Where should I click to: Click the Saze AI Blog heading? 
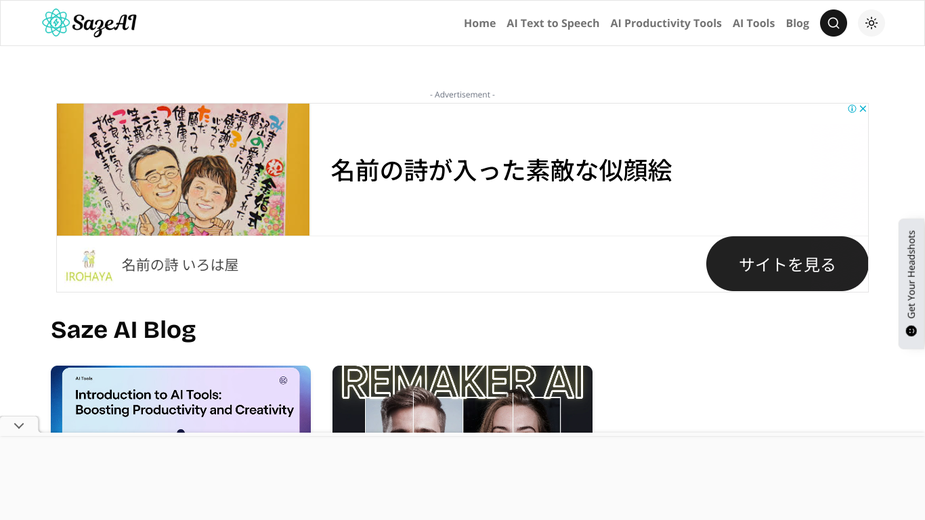(x=123, y=330)
